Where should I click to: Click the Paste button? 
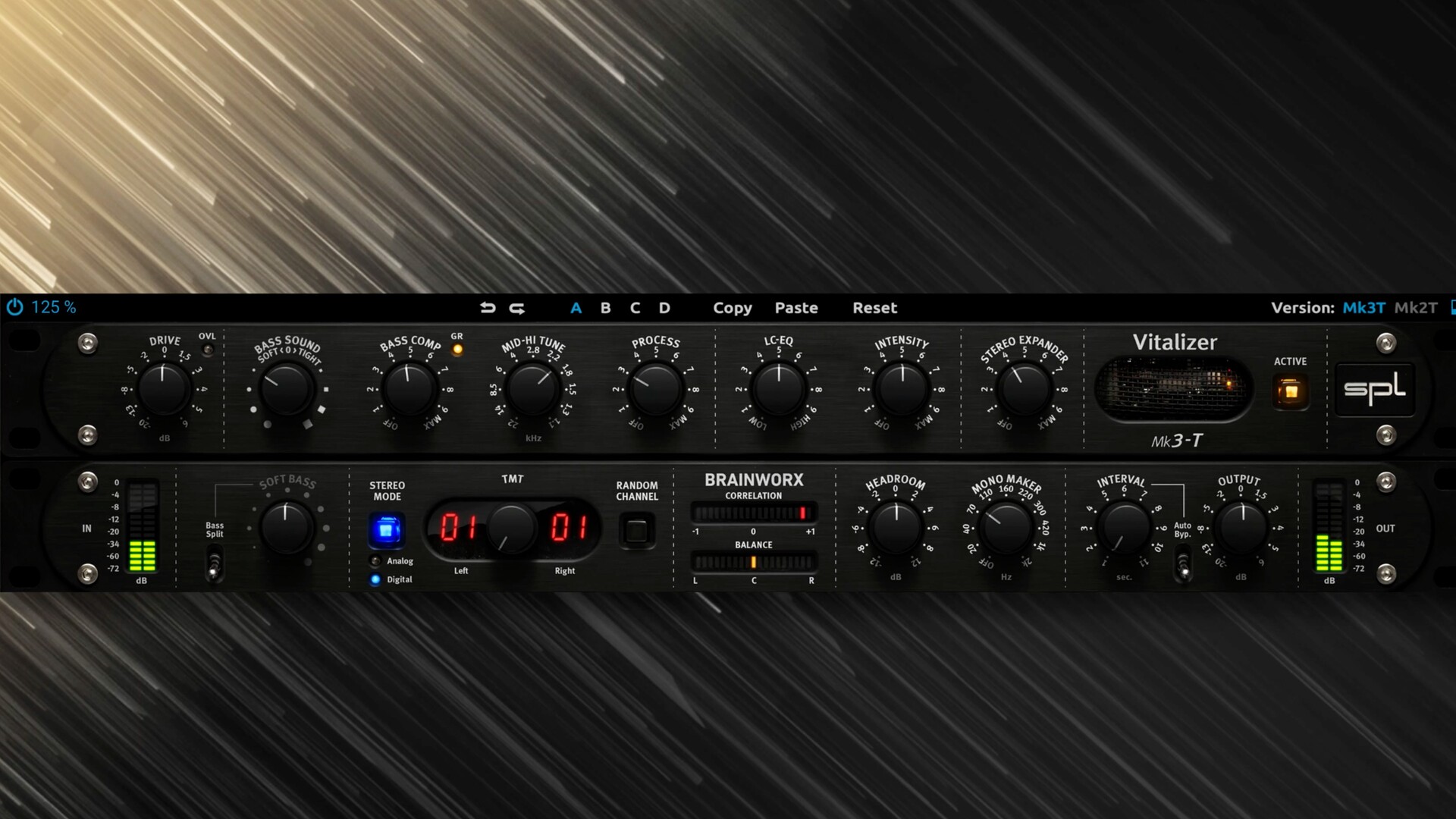(796, 308)
